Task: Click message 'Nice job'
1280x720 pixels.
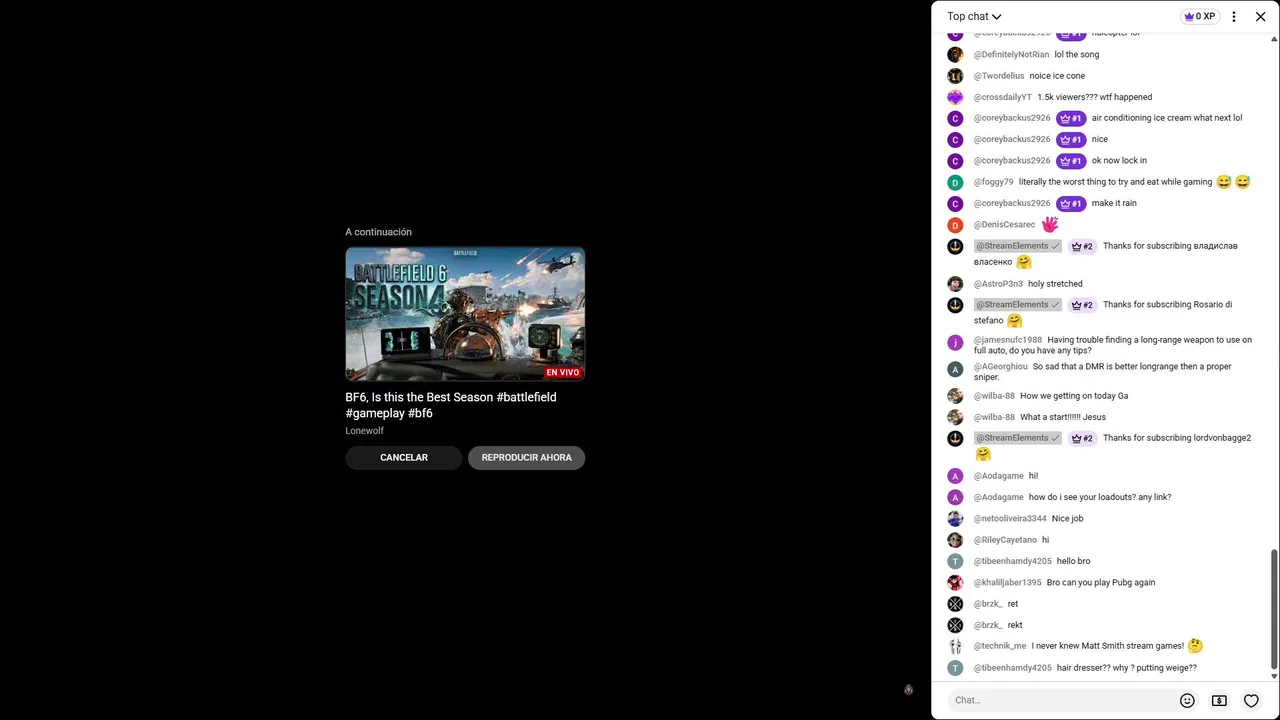Action: [x=1068, y=519]
